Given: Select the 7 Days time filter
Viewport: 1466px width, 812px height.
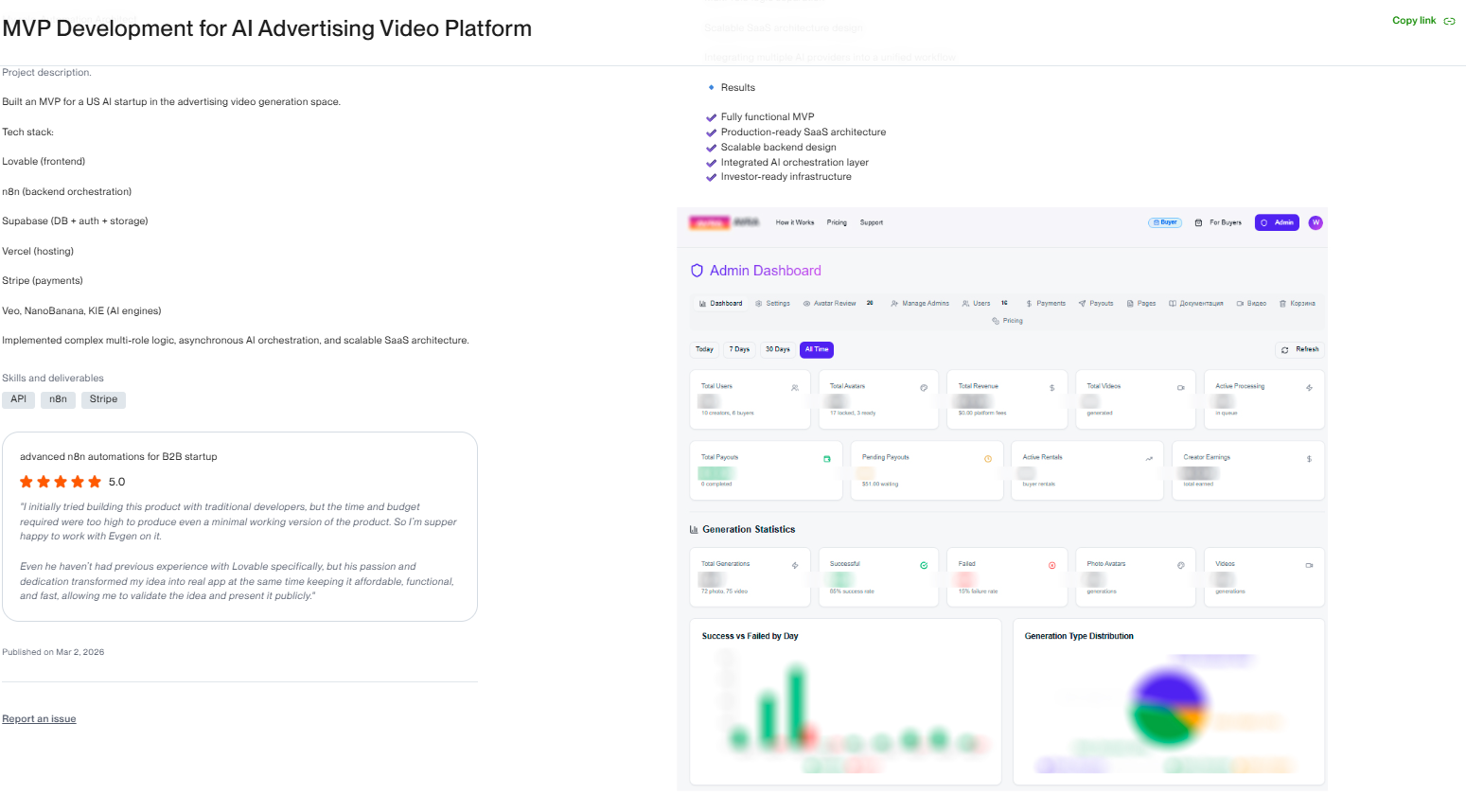Looking at the screenshot, I should point(740,349).
